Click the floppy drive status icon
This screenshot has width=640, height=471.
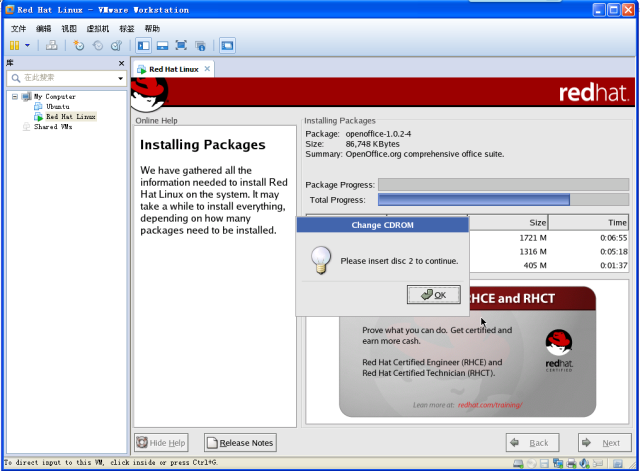[x=544, y=464]
